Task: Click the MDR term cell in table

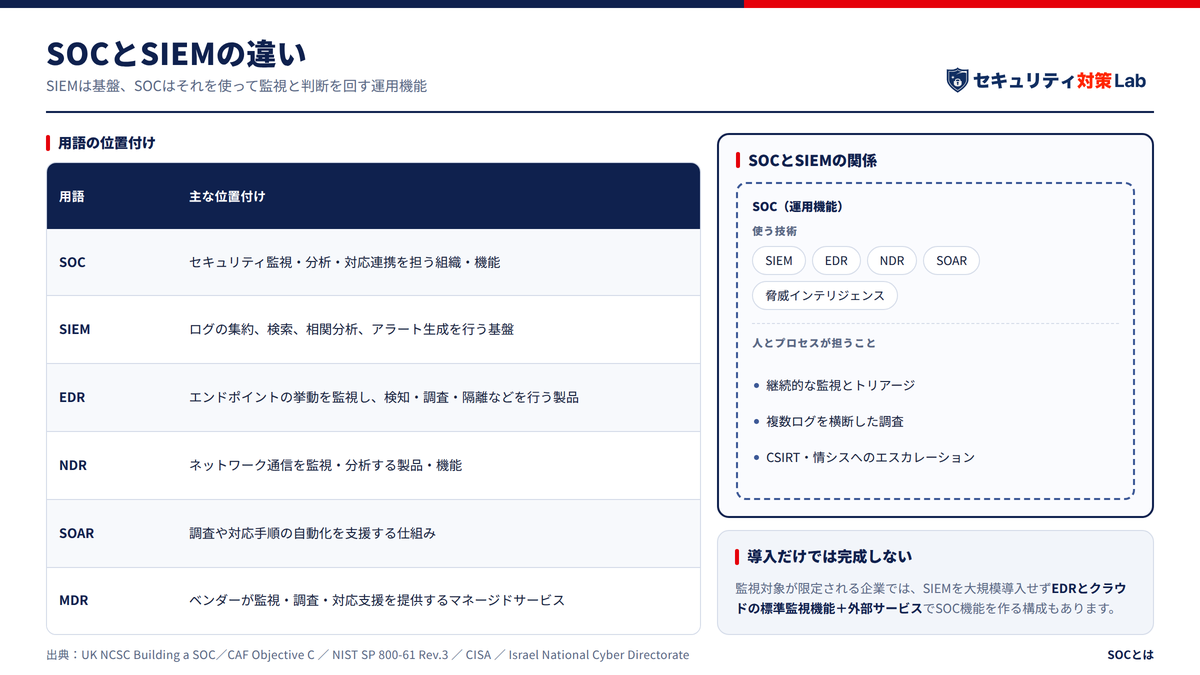Action: (74, 600)
